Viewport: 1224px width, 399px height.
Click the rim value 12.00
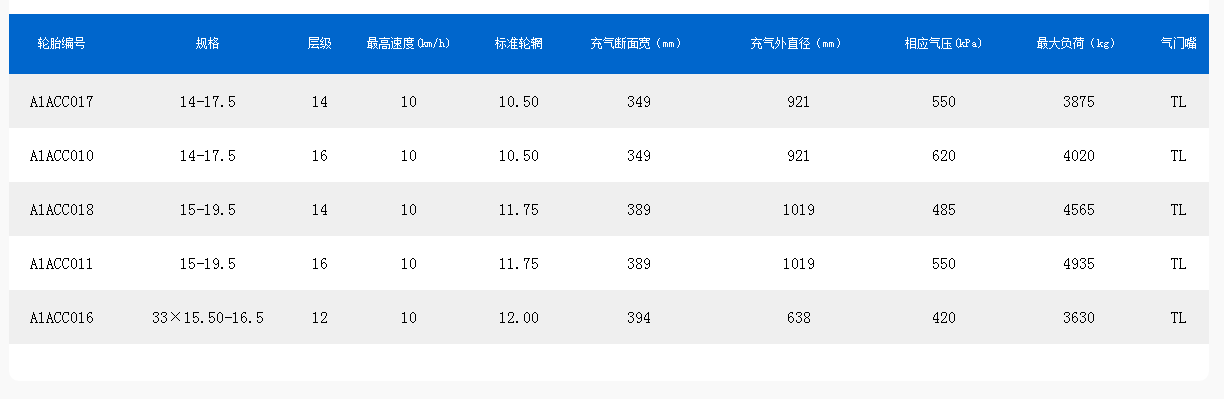(x=518, y=318)
